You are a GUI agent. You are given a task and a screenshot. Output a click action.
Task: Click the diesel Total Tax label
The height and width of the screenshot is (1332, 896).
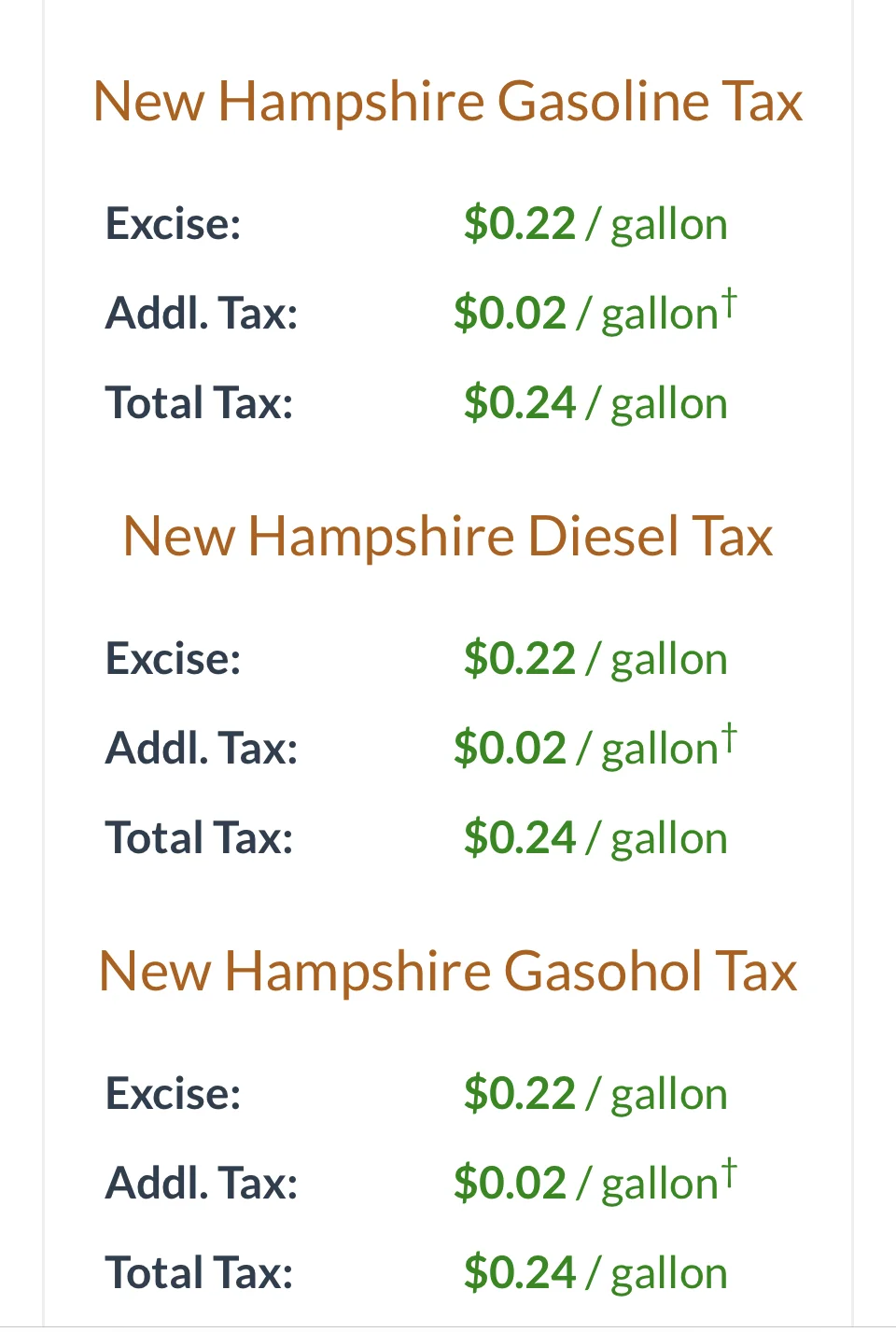200,838
